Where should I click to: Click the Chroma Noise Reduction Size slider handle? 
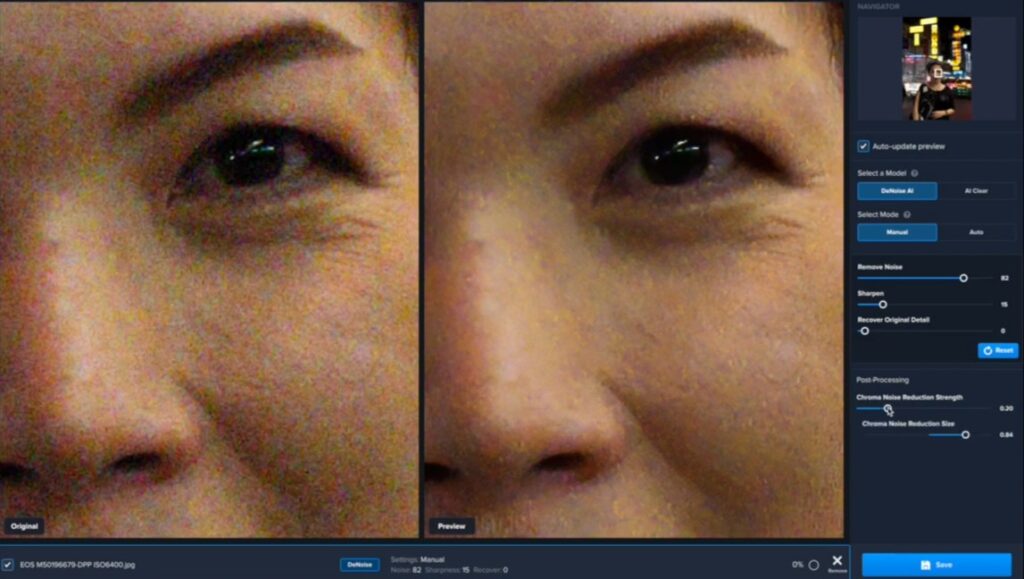click(965, 435)
